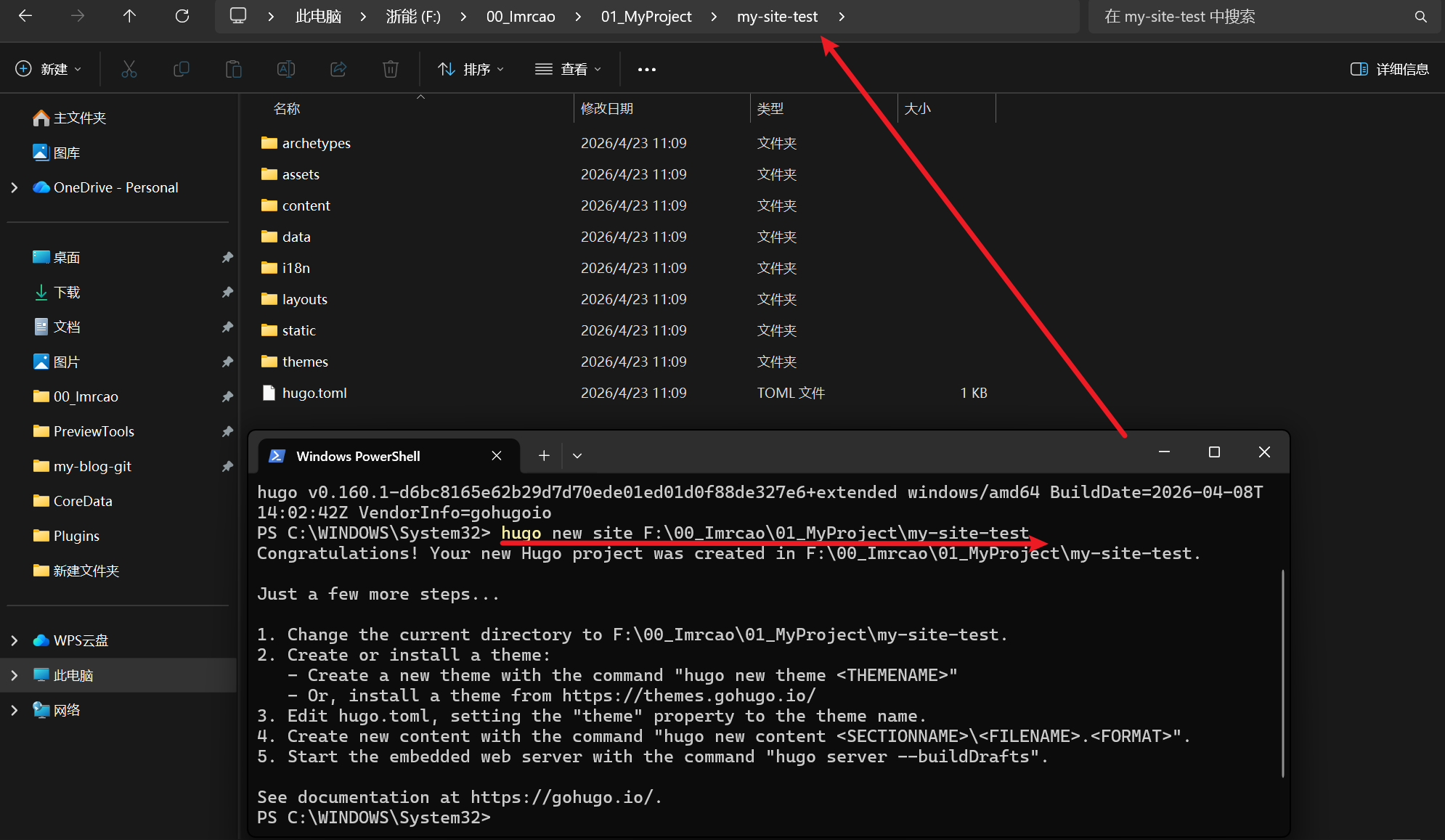Open my-blog-git in the sidebar

pyautogui.click(x=92, y=466)
